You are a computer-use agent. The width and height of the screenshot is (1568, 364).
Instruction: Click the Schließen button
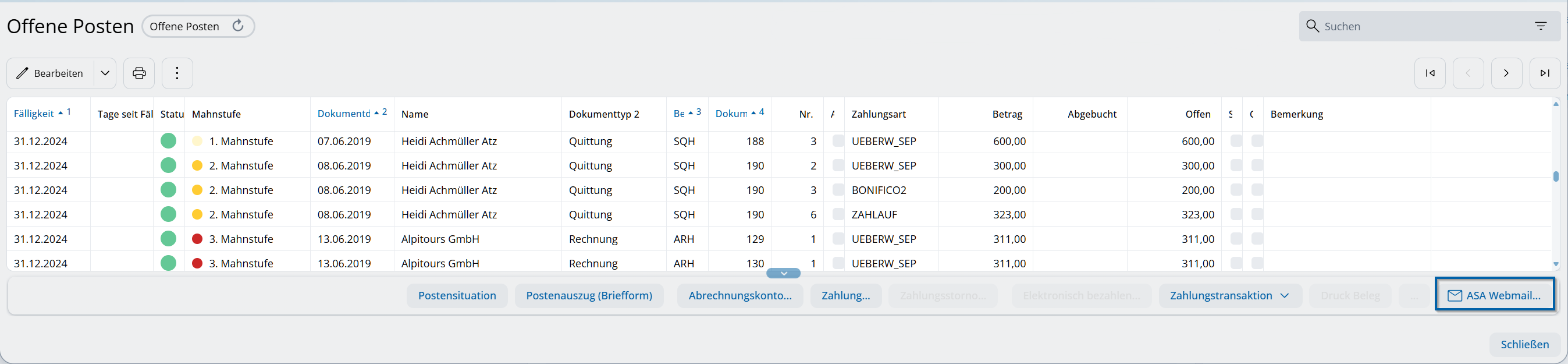click(1524, 344)
